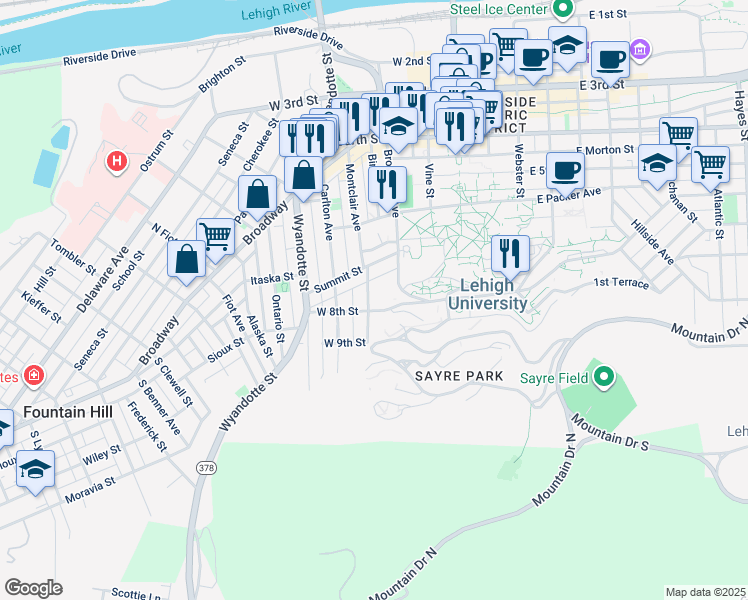Viewport: 748px width, 600px height.
Task: Open the shopping bag marker below N Fiot
Action: tap(187, 260)
